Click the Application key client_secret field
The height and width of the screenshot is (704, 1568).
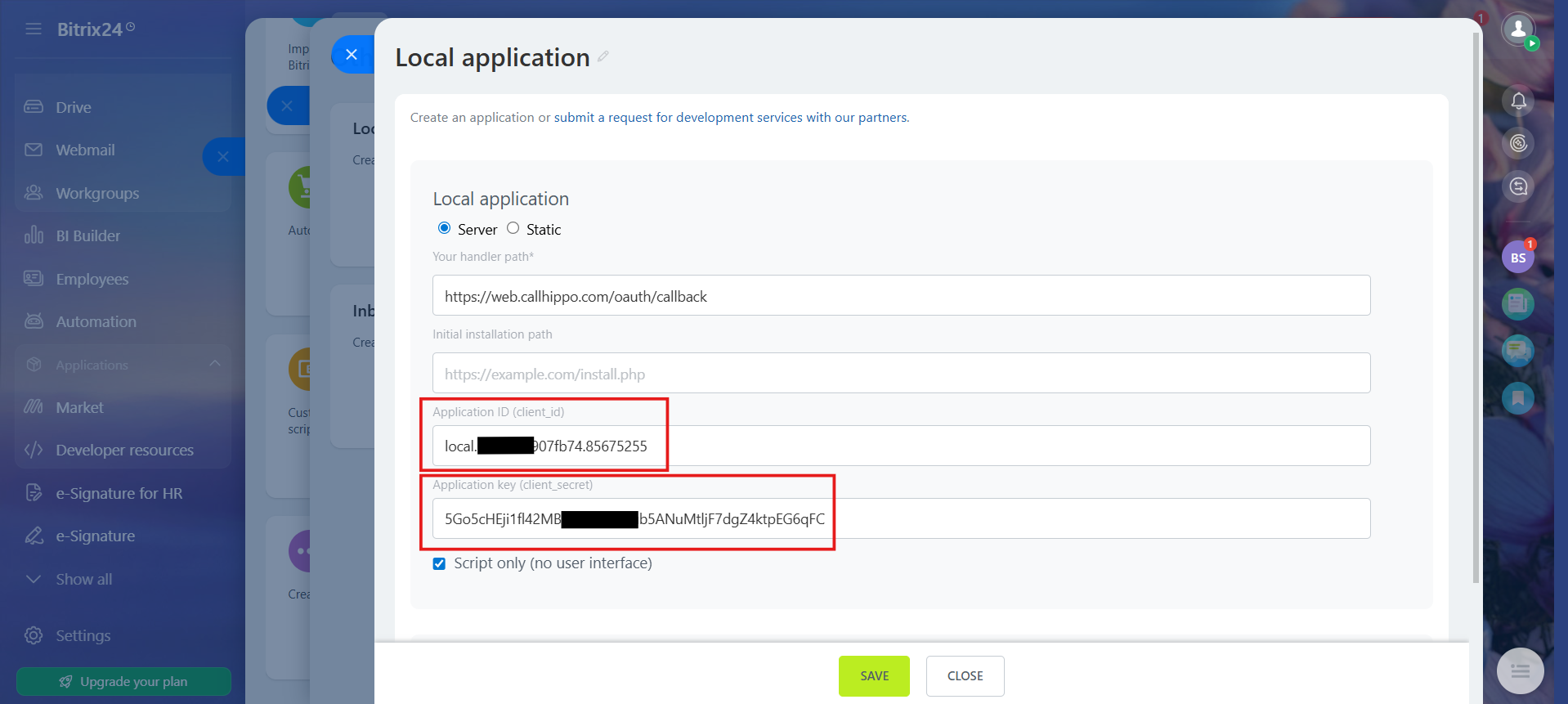point(901,518)
